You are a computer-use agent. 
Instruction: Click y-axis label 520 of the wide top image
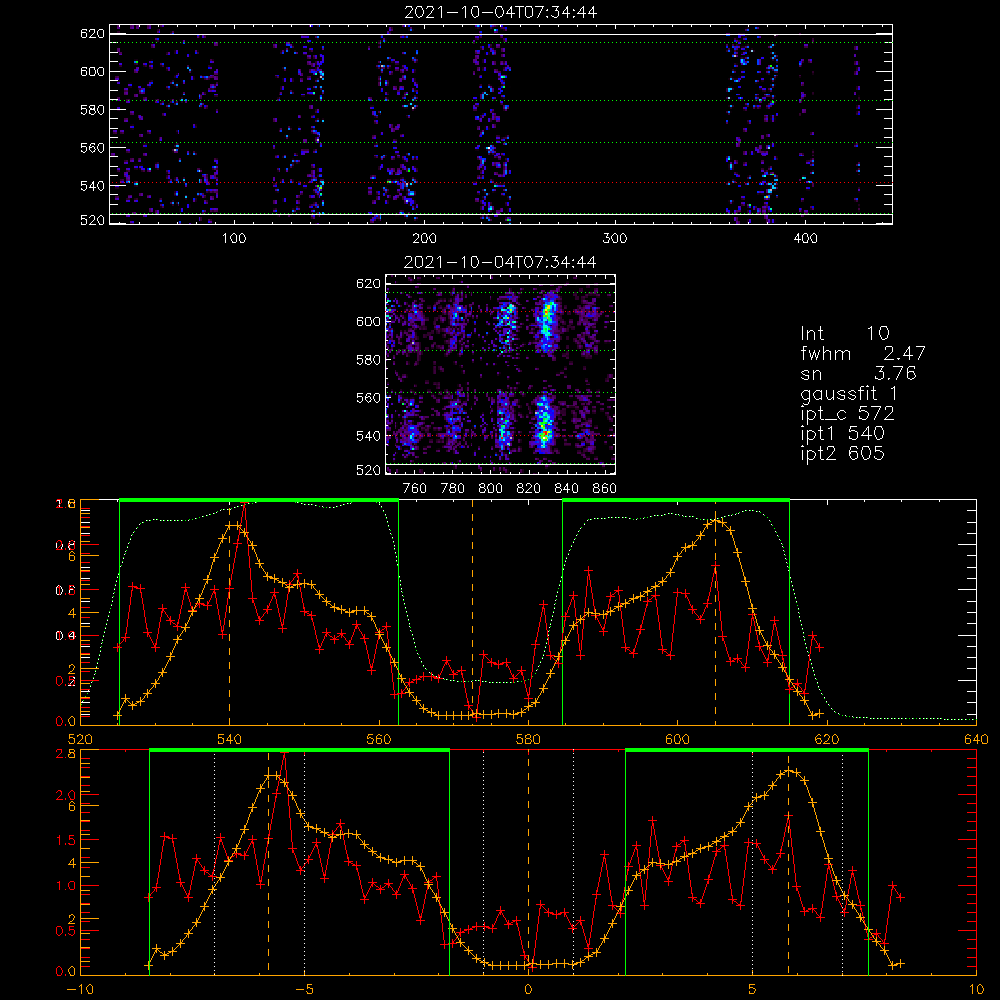[92, 220]
